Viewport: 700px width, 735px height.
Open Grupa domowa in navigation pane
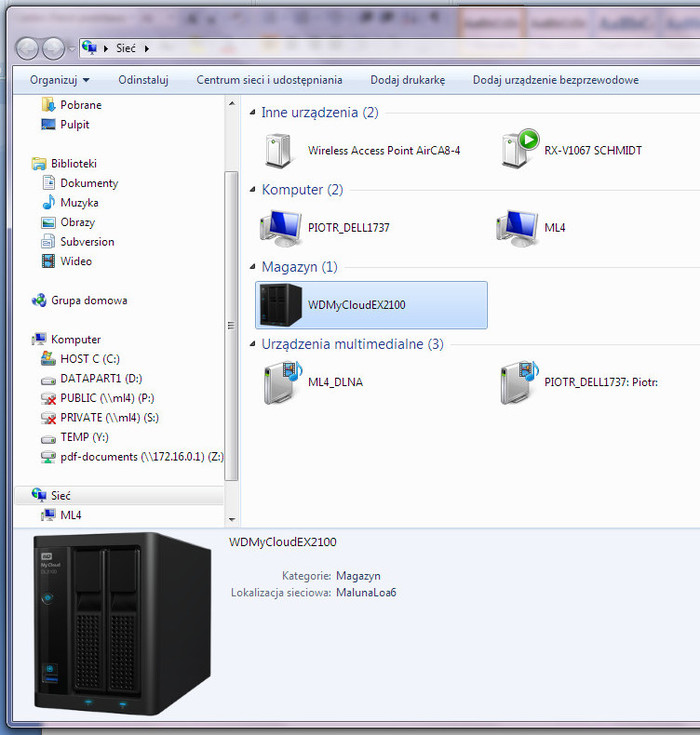[x=89, y=300]
